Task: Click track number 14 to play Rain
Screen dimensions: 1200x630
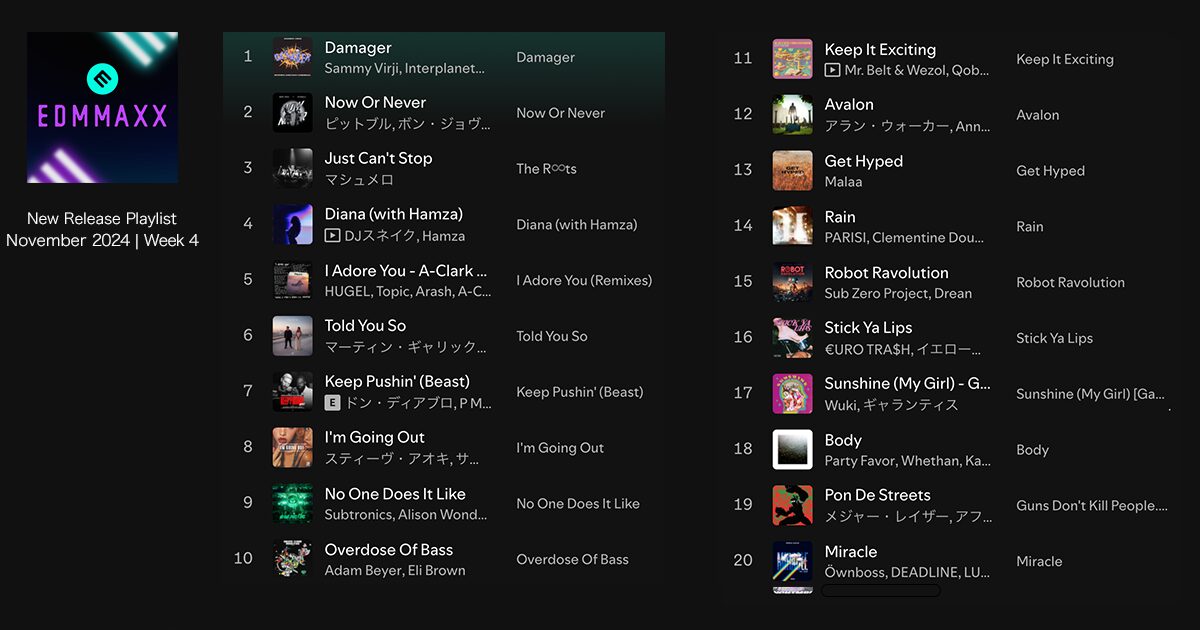Action: (742, 226)
